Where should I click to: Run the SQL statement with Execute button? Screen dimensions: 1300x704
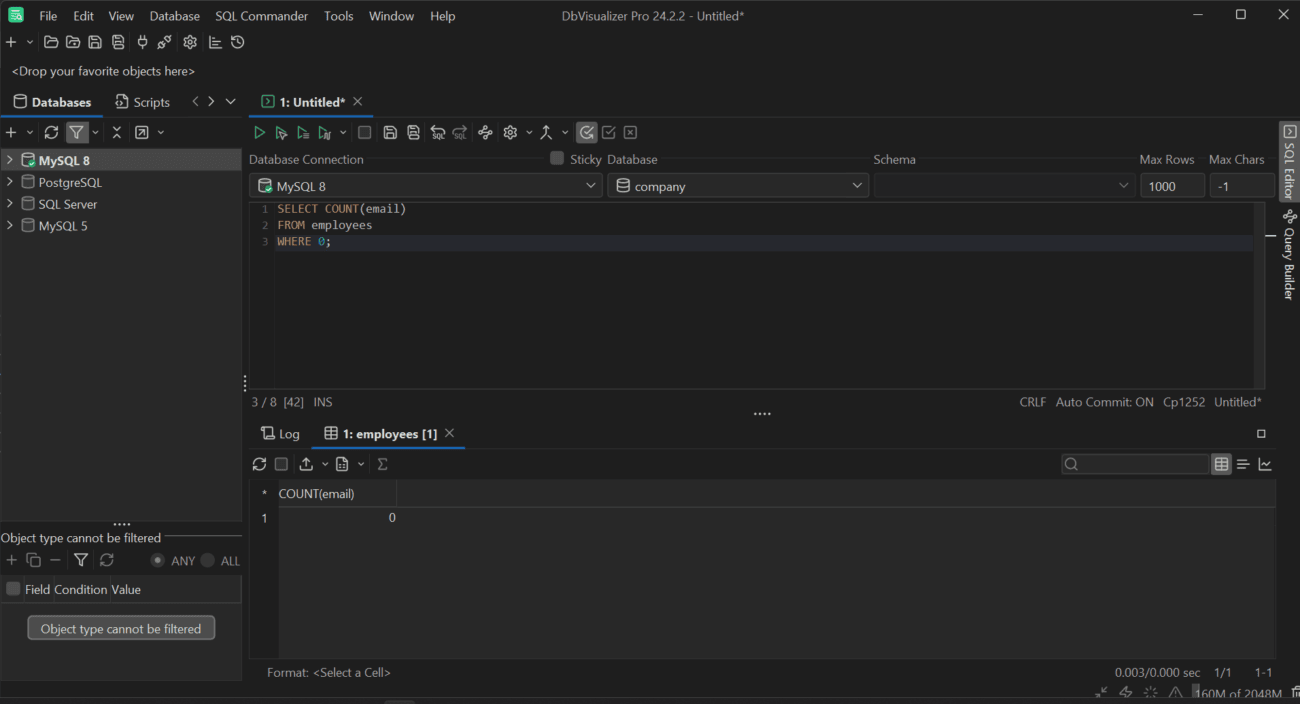[x=259, y=132]
